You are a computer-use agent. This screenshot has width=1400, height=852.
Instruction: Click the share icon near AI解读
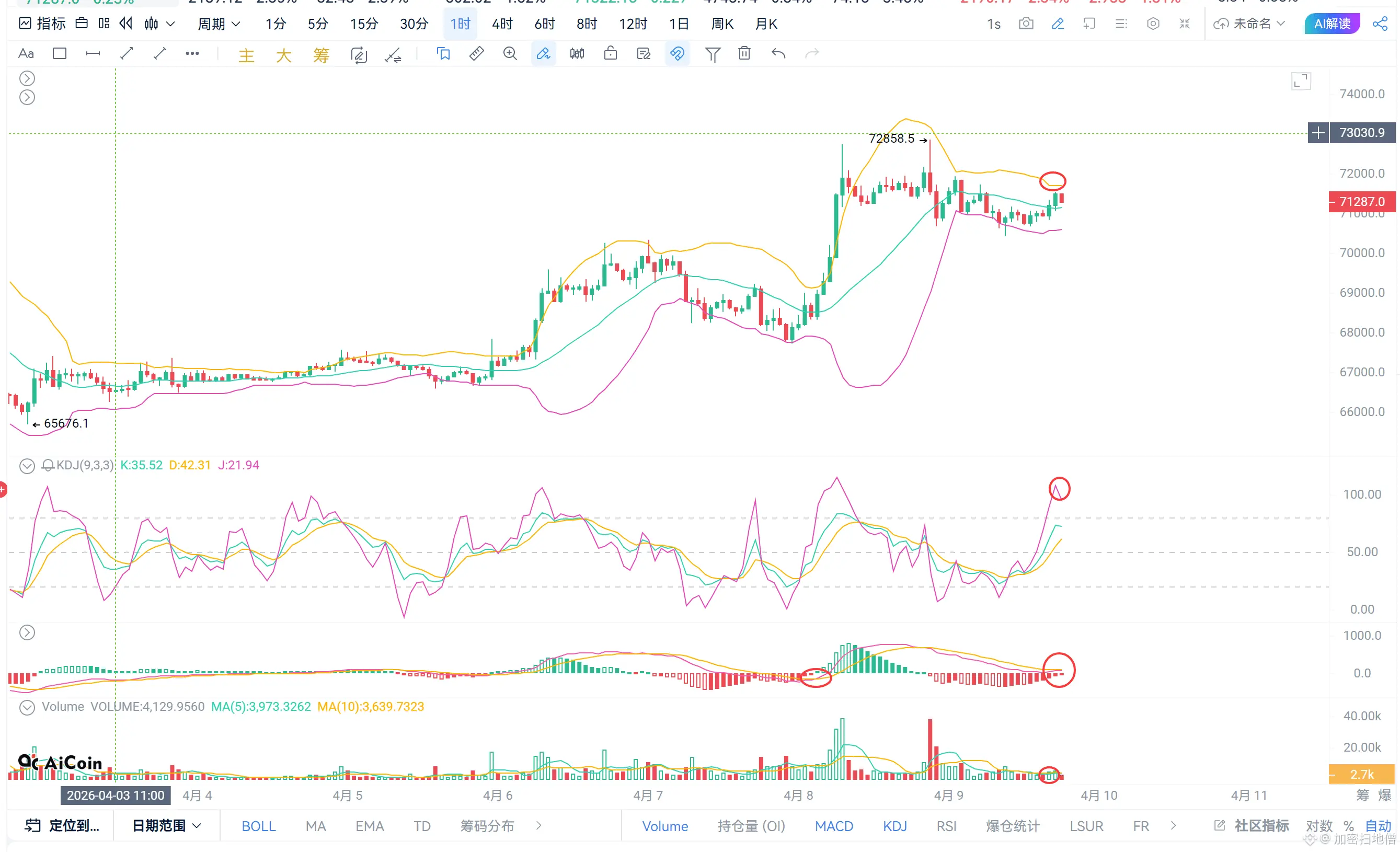[x=1380, y=24]
